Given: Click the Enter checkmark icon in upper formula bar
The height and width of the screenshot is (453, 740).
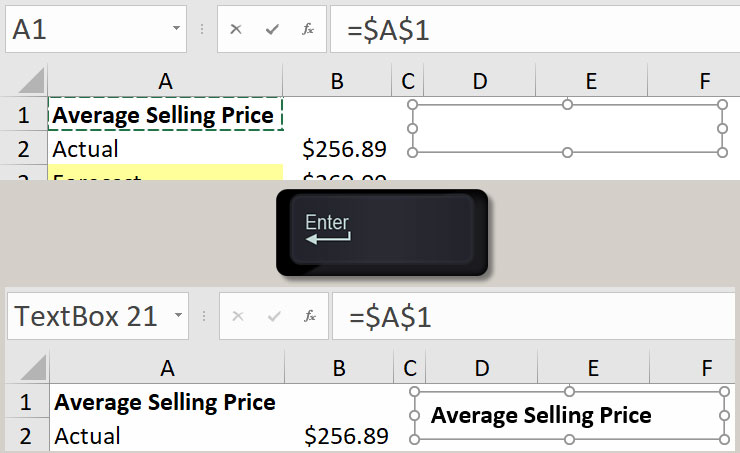Looking at the screenshot, I should pos(272,30).
